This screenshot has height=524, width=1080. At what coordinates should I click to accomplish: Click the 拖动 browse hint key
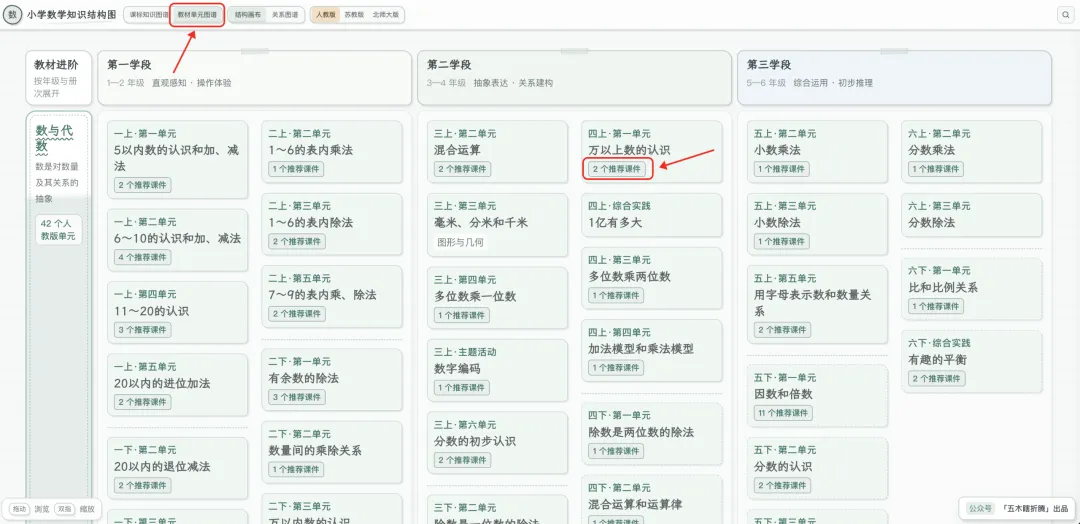(19, 510)
